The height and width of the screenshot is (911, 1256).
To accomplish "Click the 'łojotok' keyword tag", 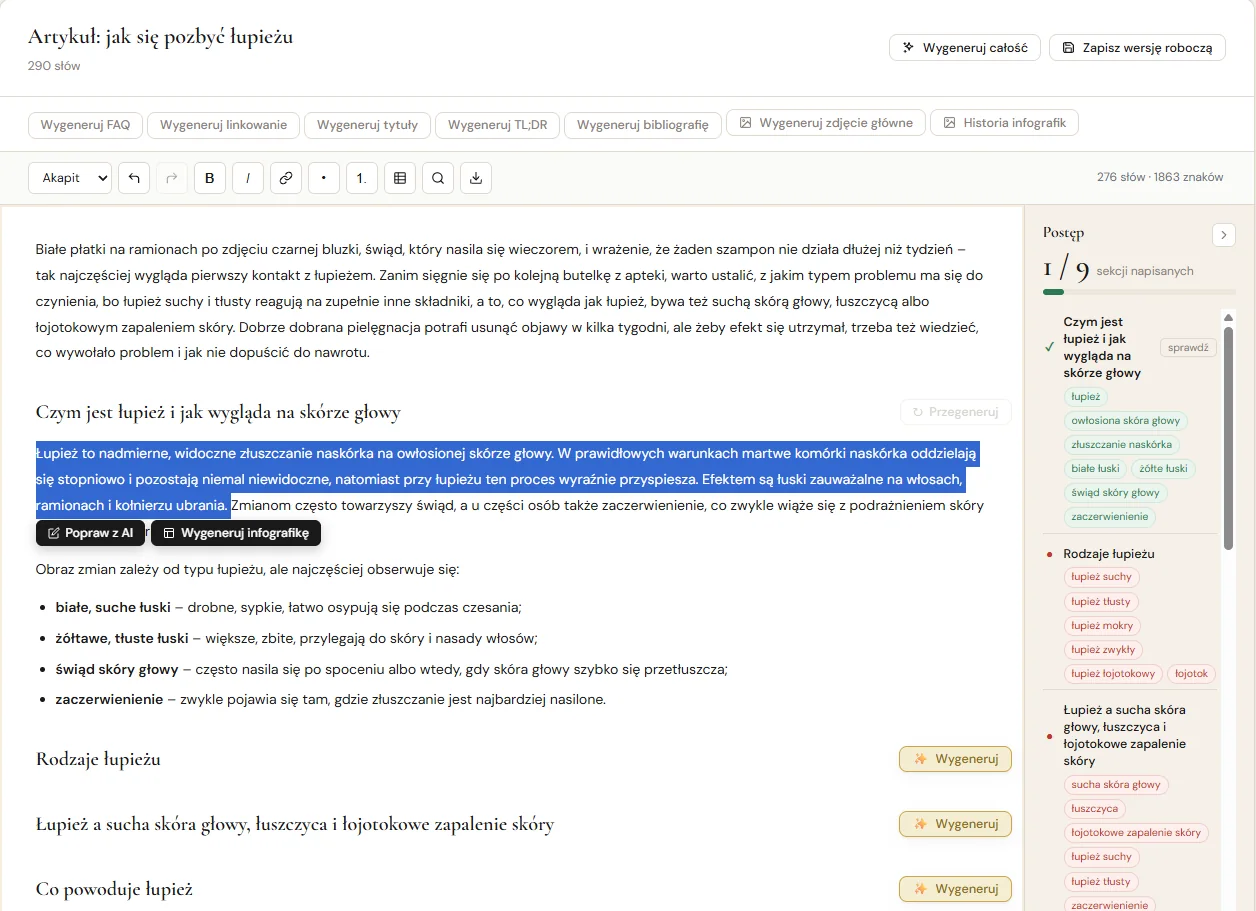I will pos(1192,674).
